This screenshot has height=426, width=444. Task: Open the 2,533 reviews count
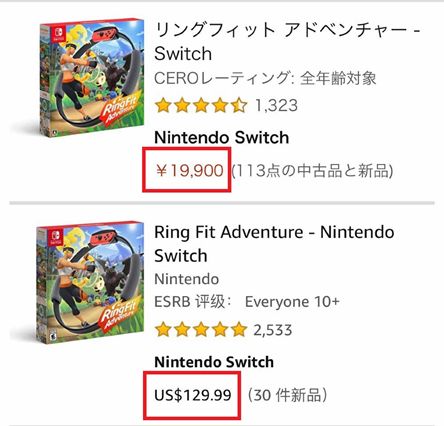(x=273, y=330)
